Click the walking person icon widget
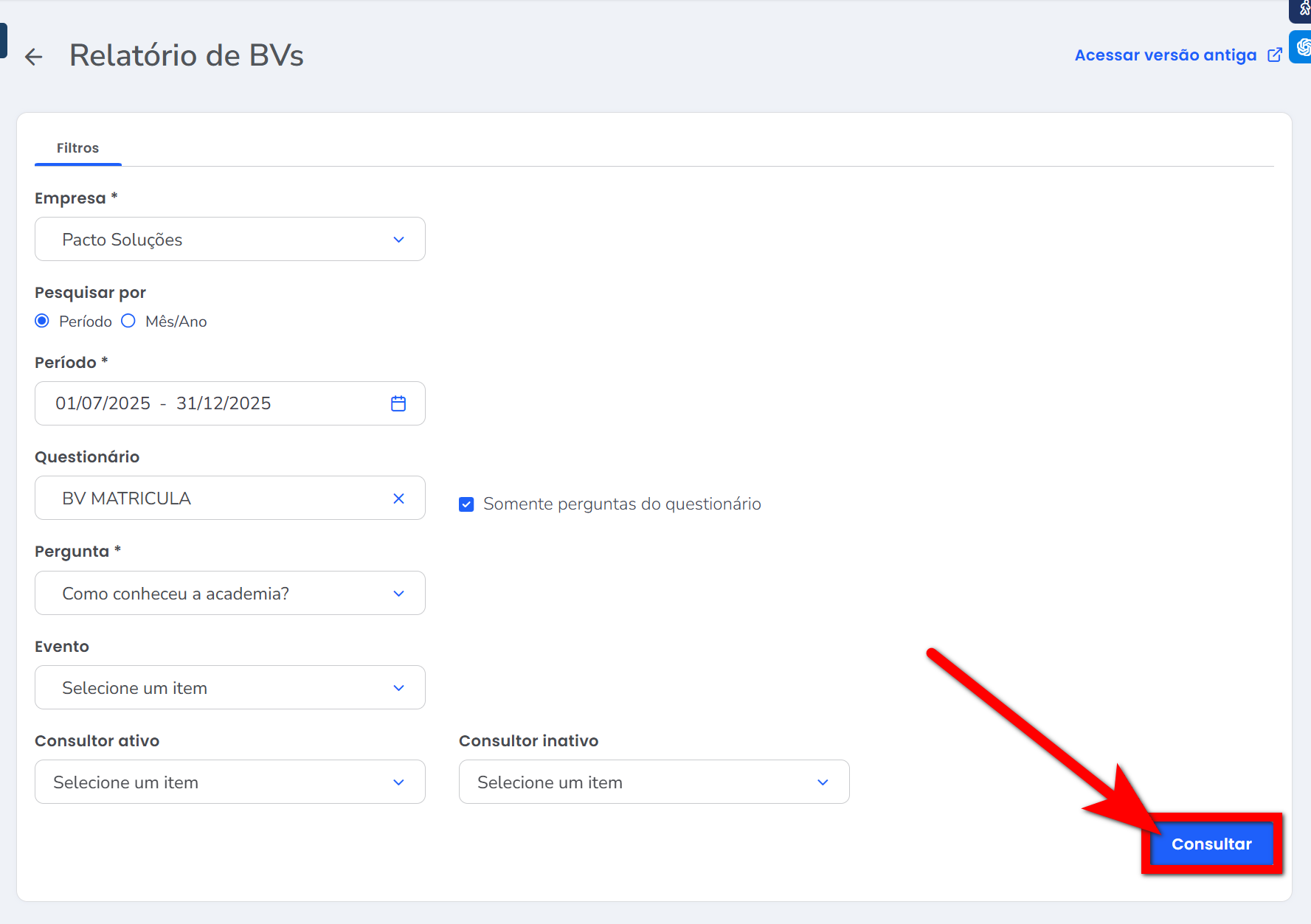 [1303, 9]
